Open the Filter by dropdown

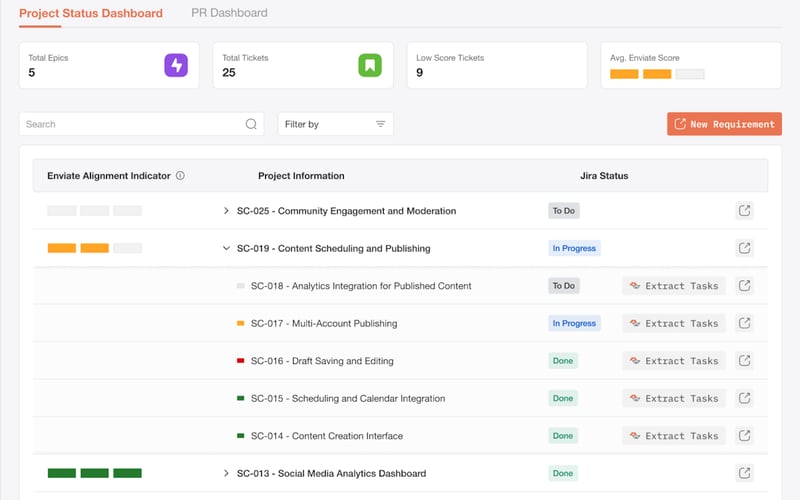coord(336,124)
